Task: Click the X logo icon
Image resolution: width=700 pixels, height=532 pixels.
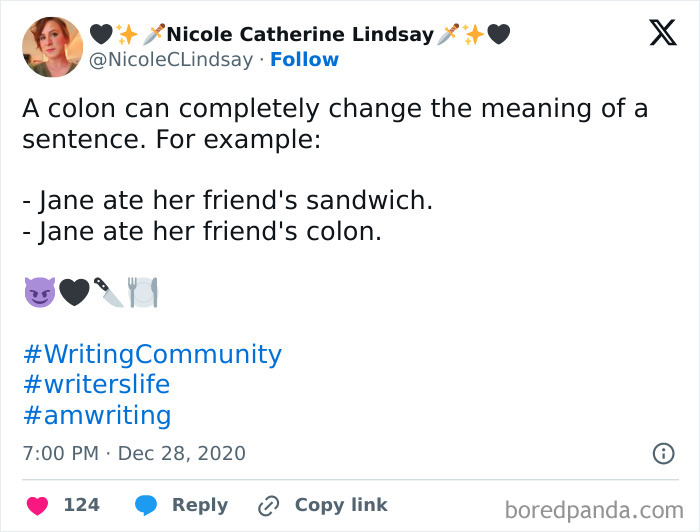Action: tap(662, 35)
